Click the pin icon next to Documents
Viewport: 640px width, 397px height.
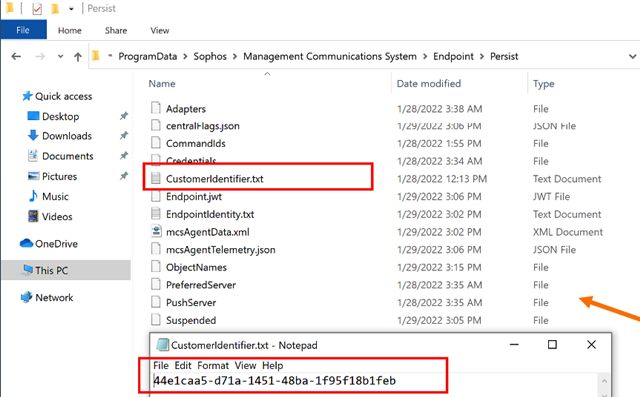(x=124, y=156)
